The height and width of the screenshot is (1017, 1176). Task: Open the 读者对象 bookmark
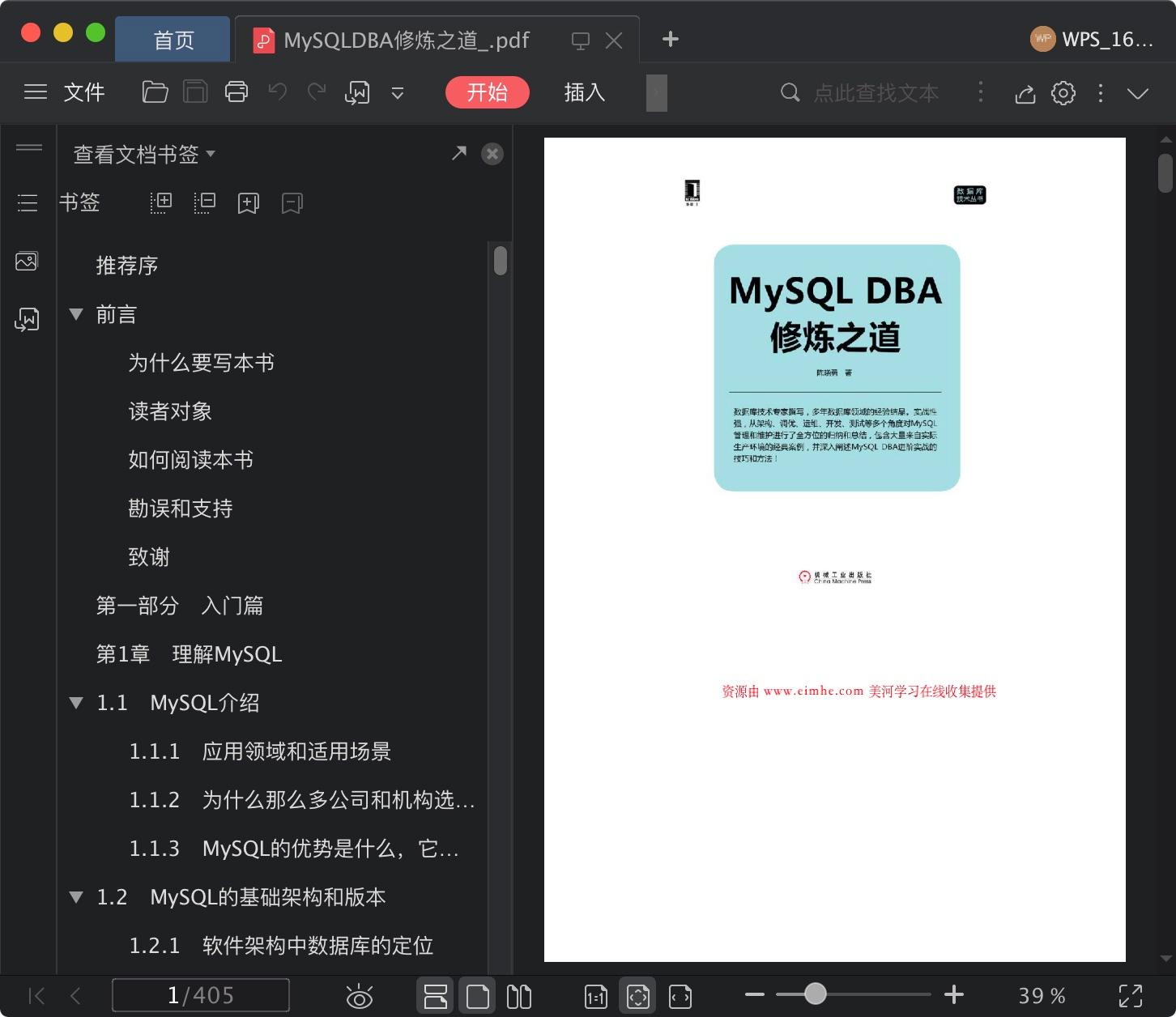tap(170, 411)
